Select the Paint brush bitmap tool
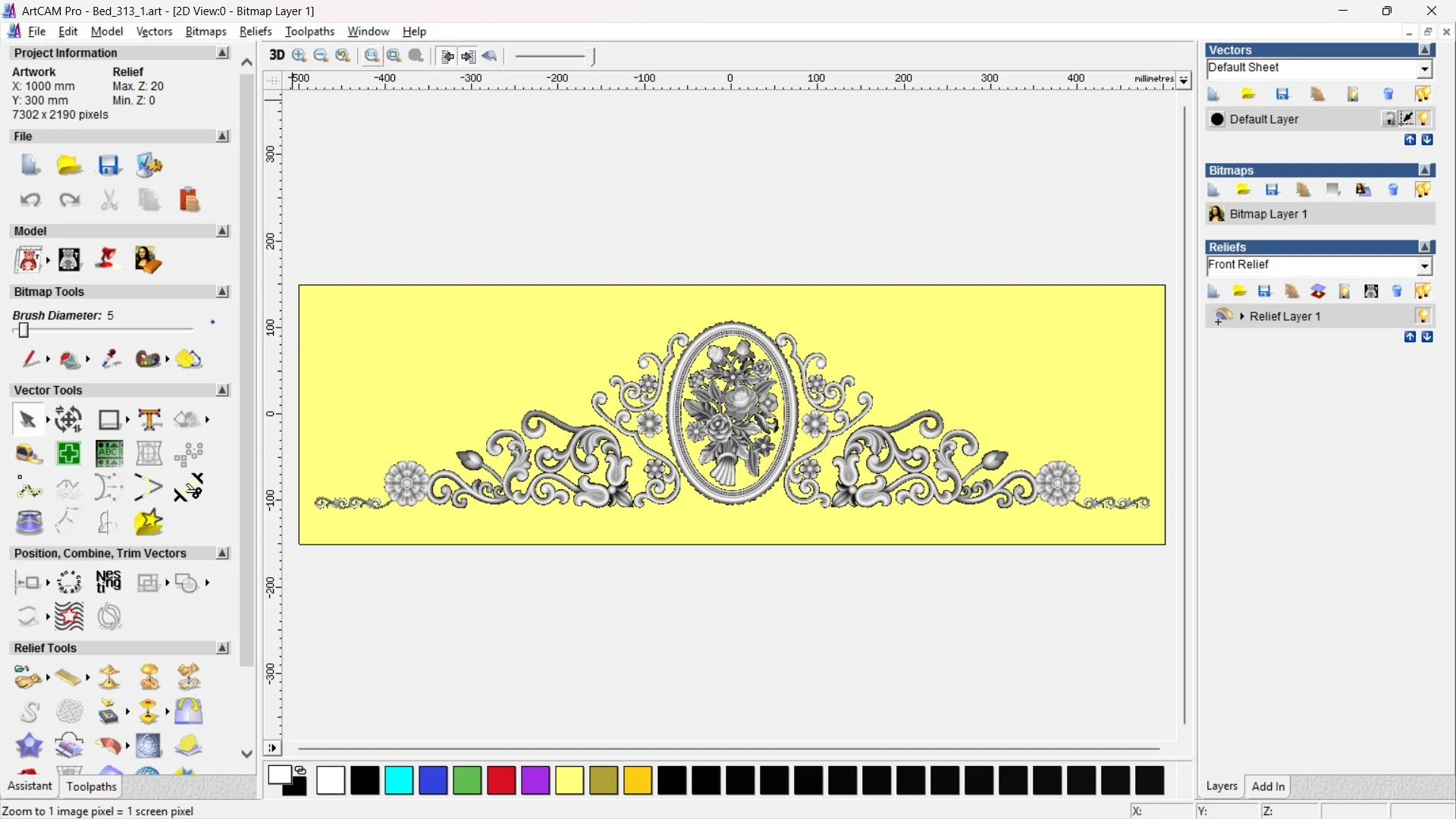1456x819 pixels. 30,359
